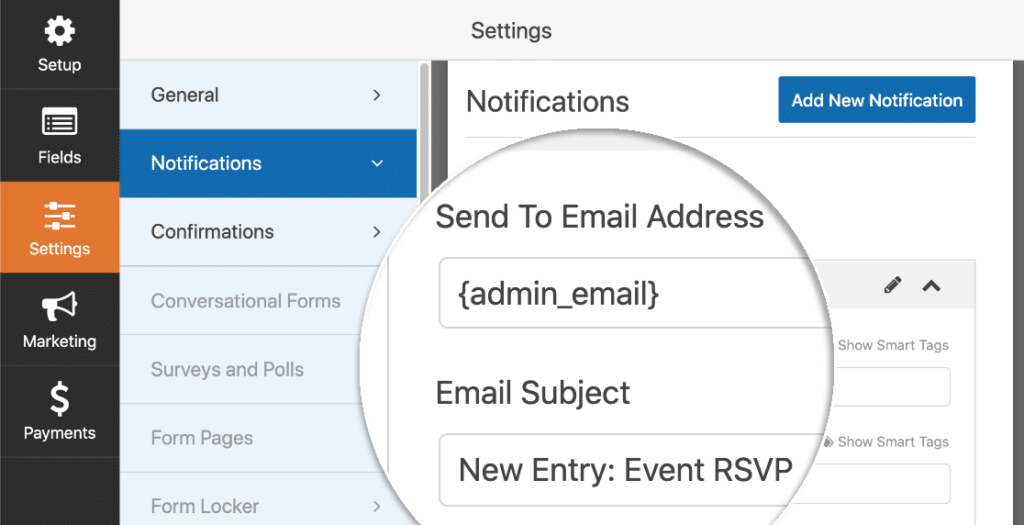
Task: Open the General settings section
Action: (268, 95)
